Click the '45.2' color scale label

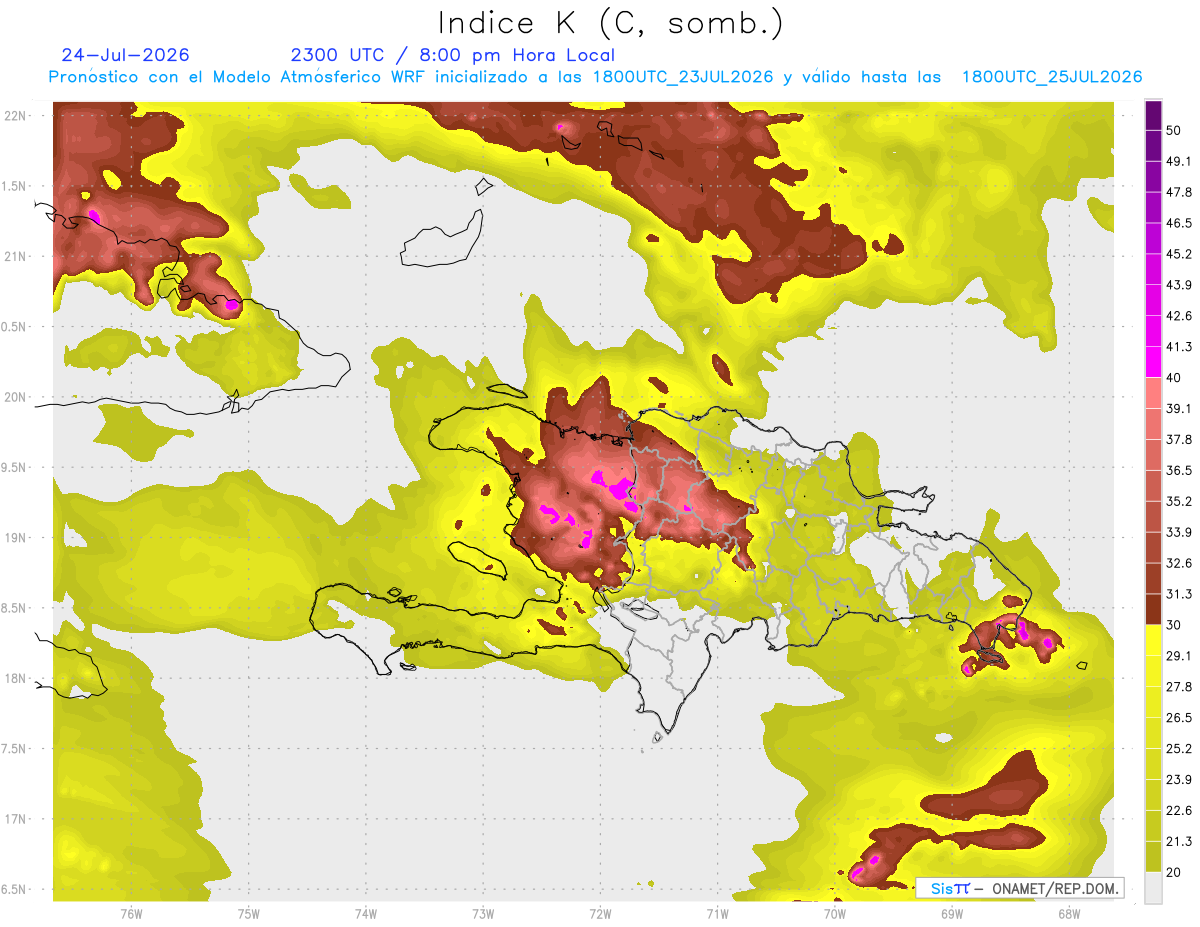[1179, 254]
